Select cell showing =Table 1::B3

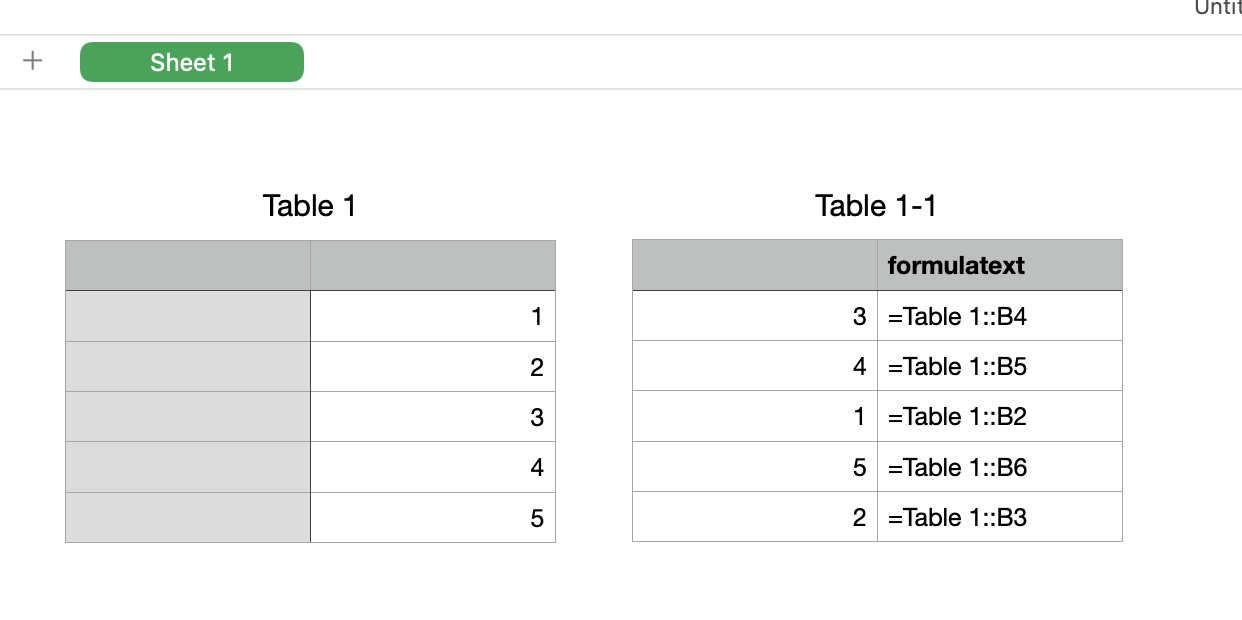click(x=999, y=517)
